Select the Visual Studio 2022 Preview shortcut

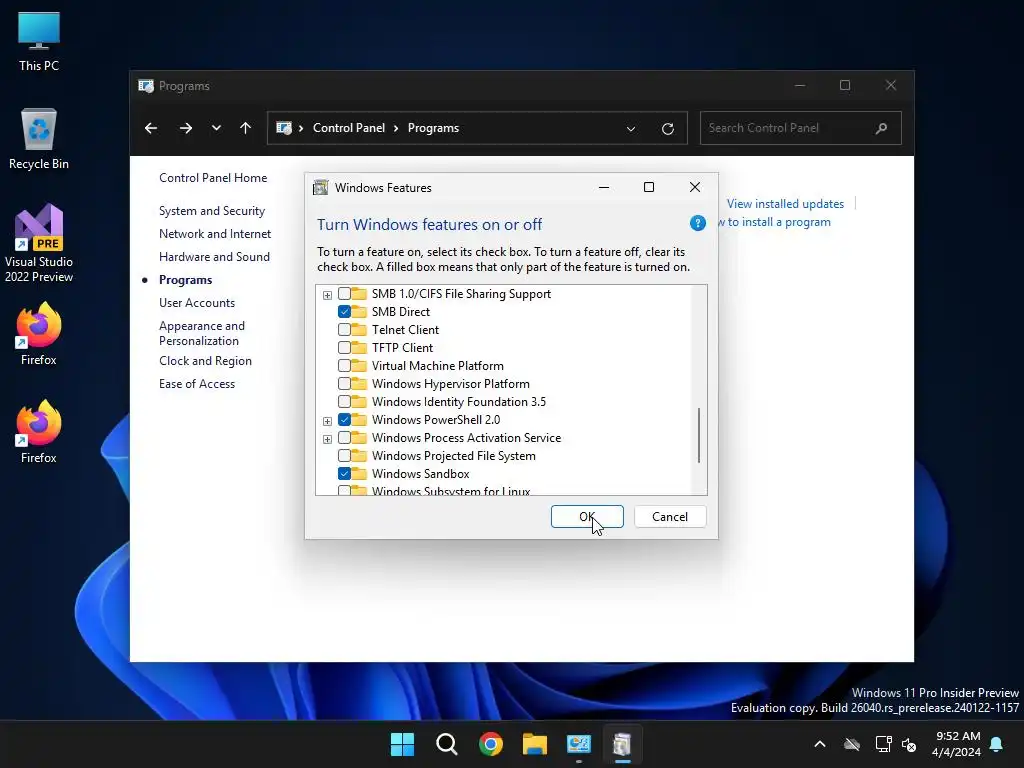click(39, 244)
